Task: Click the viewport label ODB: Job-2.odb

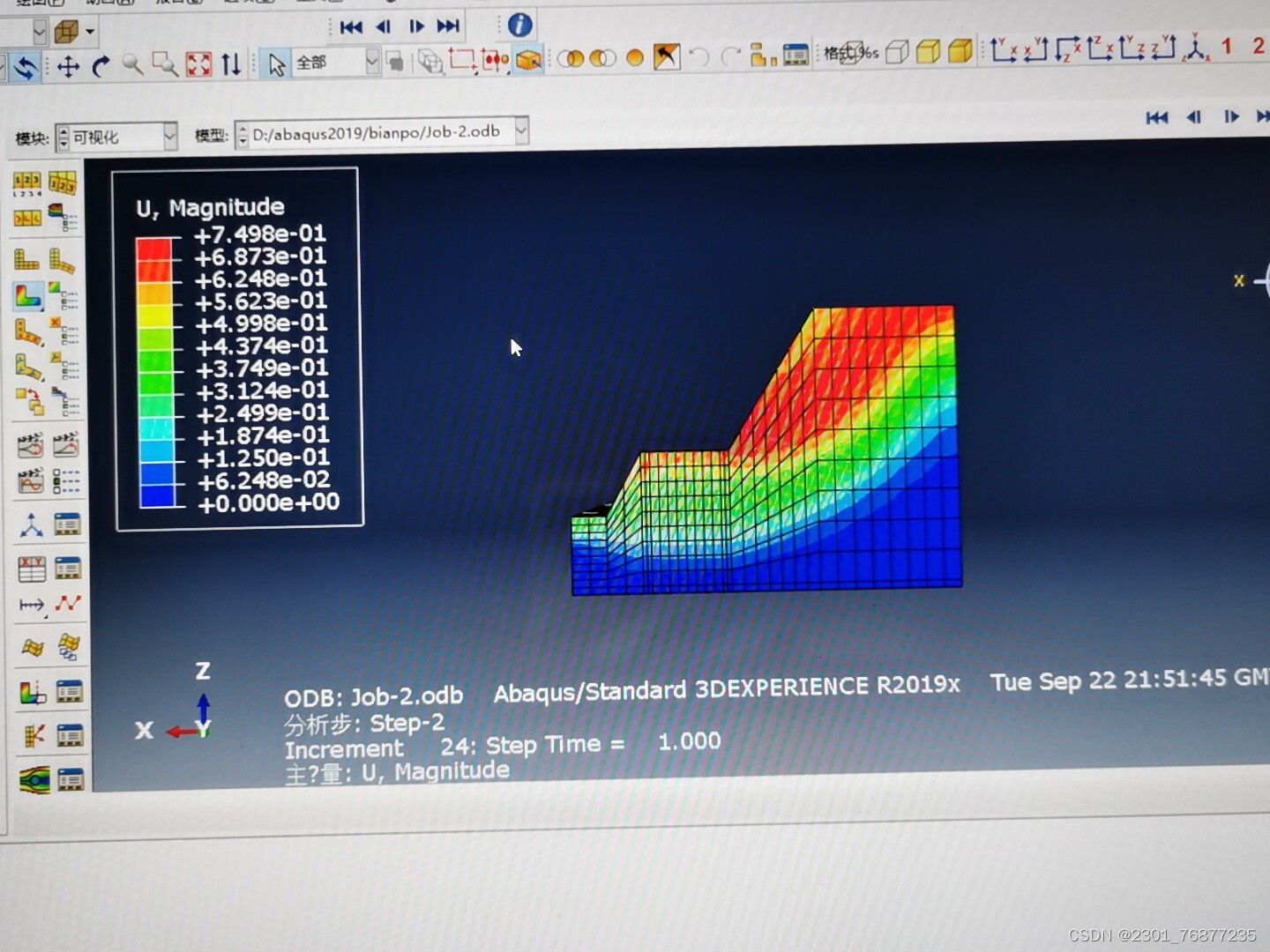Action: 373,696
